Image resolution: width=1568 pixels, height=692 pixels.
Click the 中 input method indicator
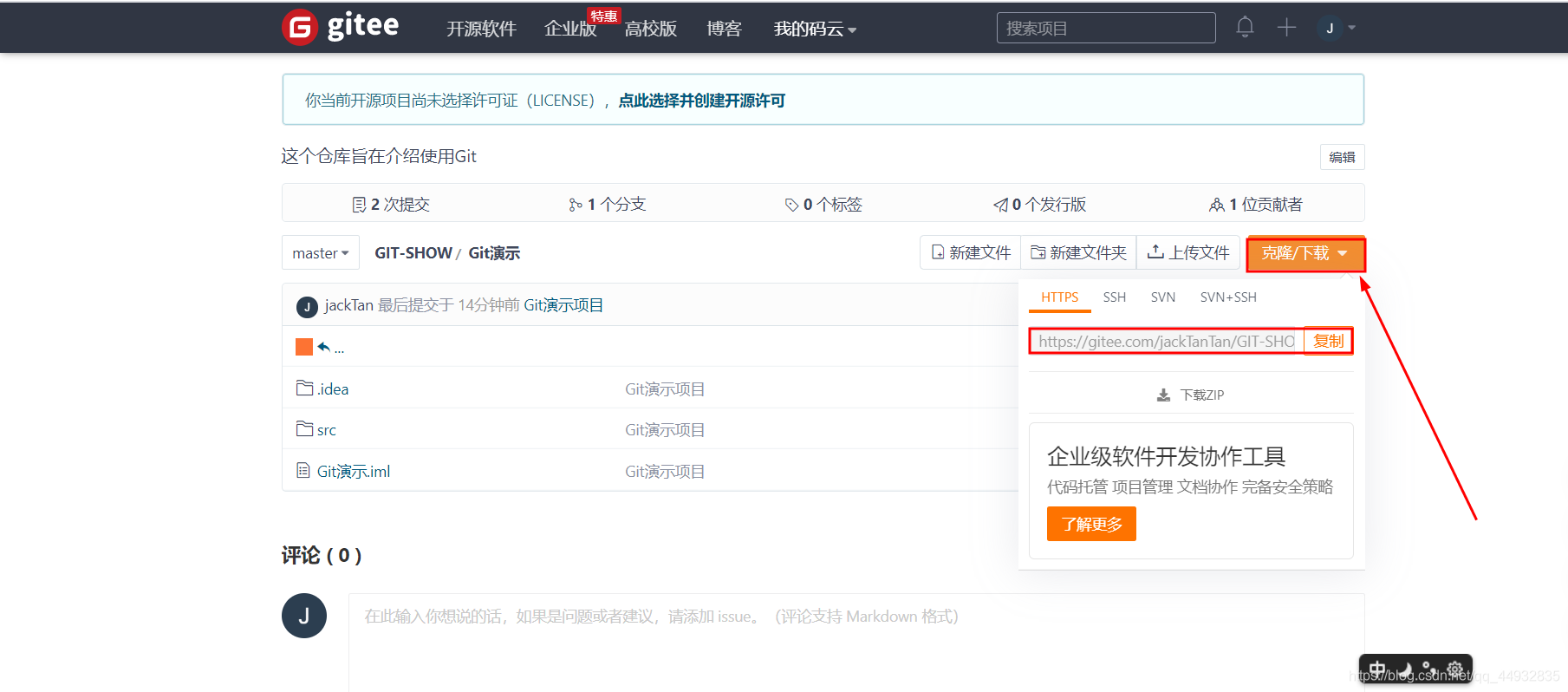(1378, 669)
